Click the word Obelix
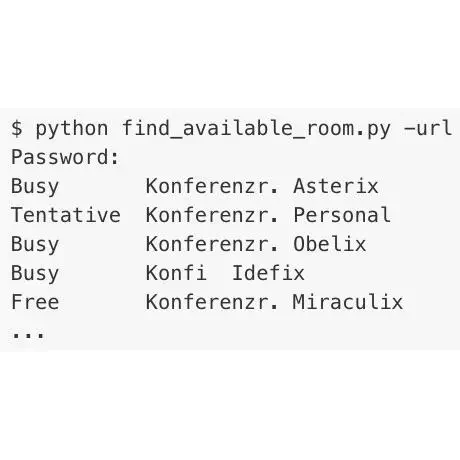This screenshot has width=460, height=460. click(329, 244)
